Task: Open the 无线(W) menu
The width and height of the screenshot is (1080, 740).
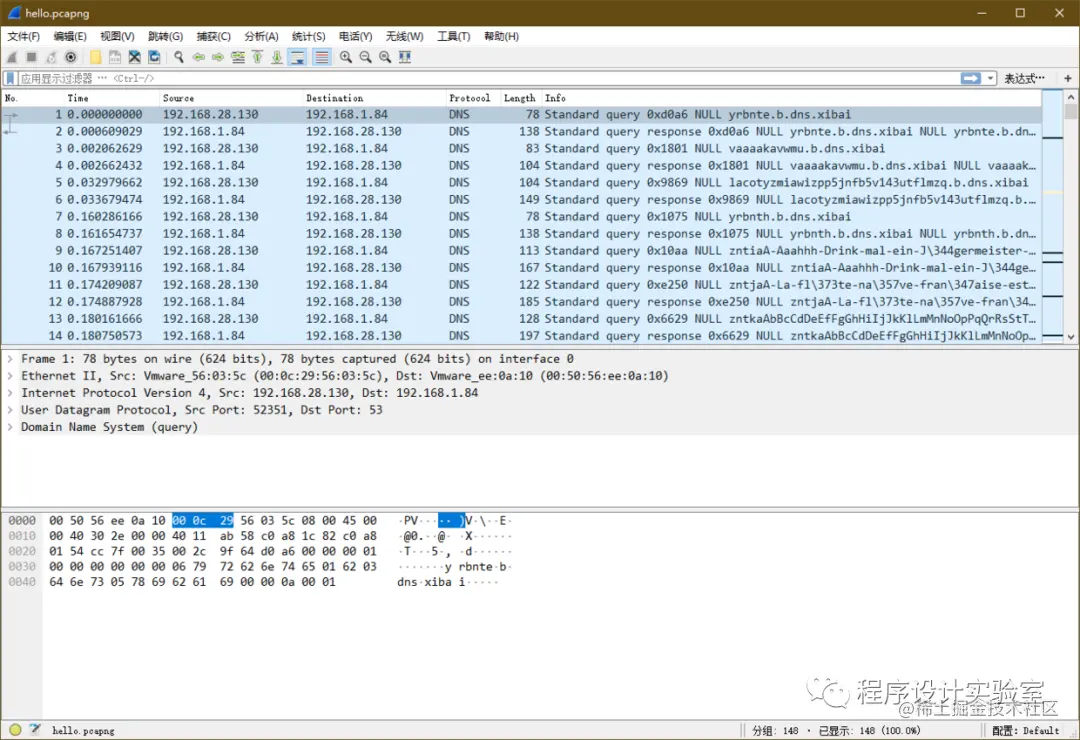Action: [404, 37]
